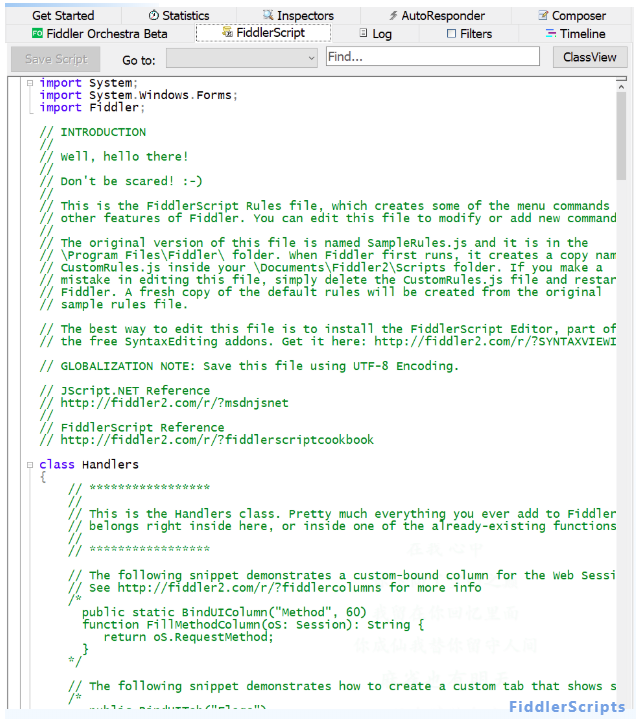636x719 pixels.
Task: Click the scrollbar up arrow
Action: click(621, 87)
